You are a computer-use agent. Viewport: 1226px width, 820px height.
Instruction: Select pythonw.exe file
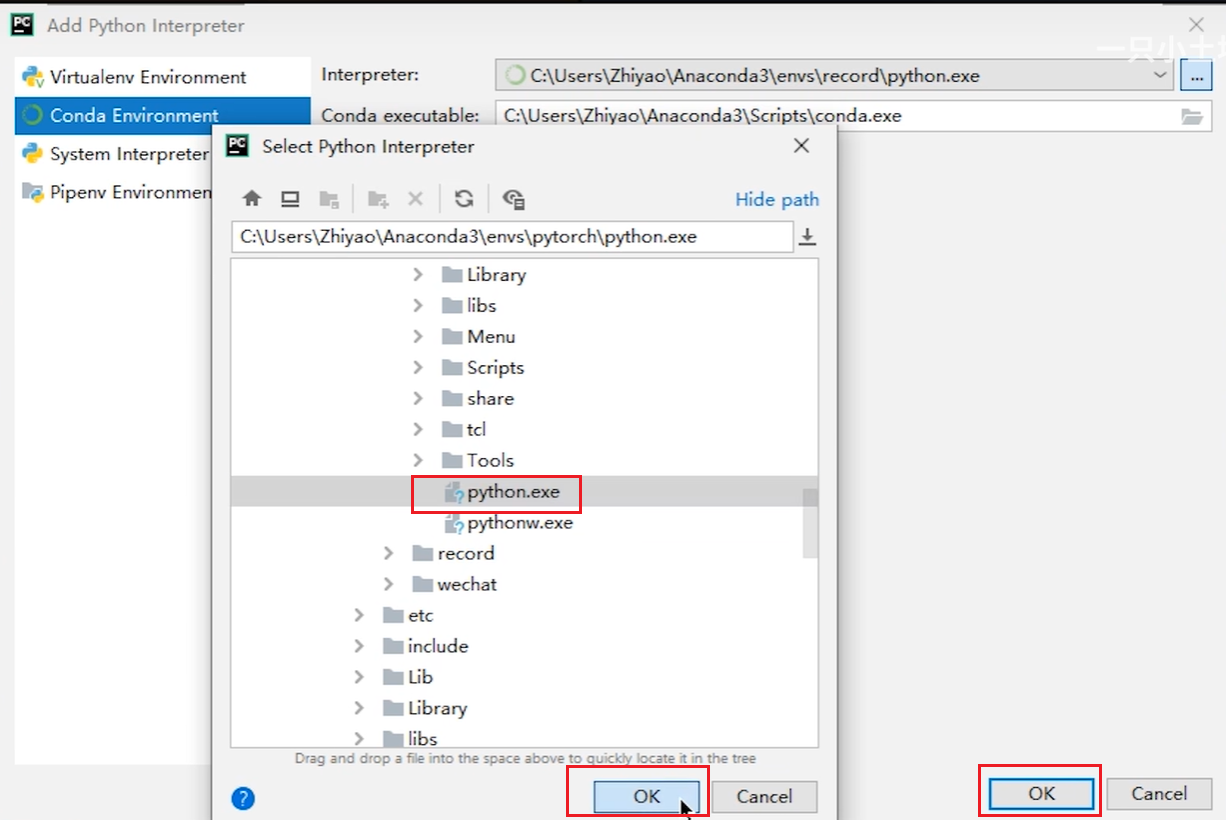(508, 522)
